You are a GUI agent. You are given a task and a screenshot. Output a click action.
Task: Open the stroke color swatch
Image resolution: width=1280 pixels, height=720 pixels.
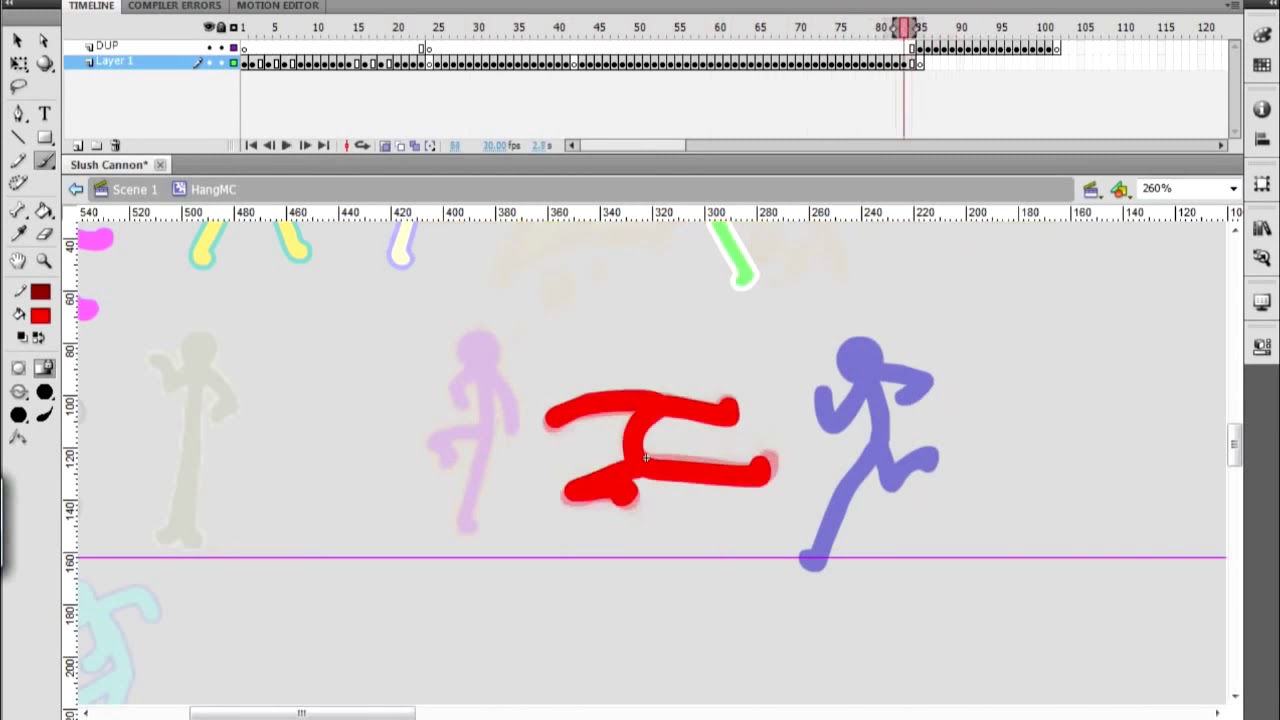pos(40,292)
